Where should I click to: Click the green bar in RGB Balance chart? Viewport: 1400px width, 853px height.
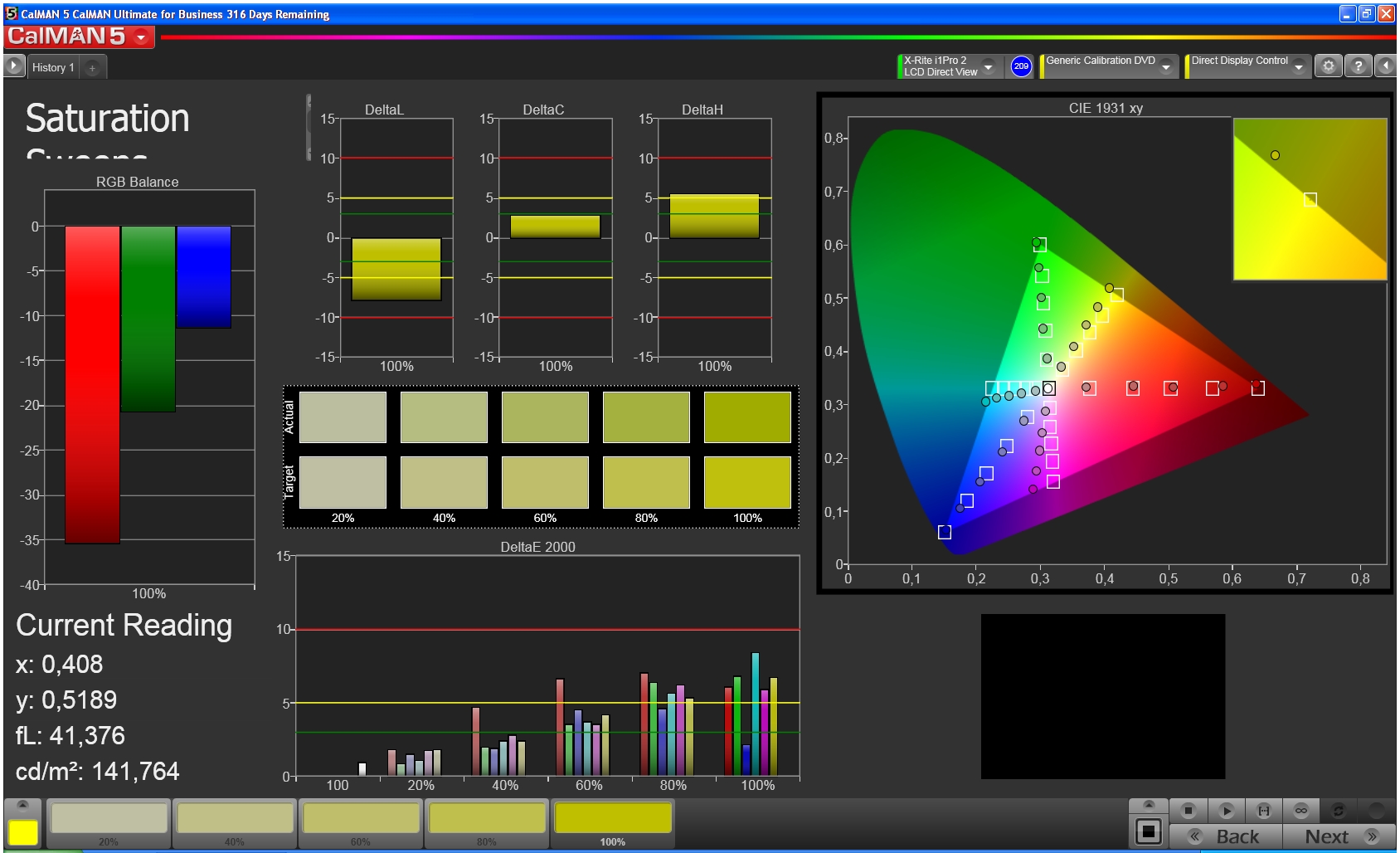[x=148, y=319]
